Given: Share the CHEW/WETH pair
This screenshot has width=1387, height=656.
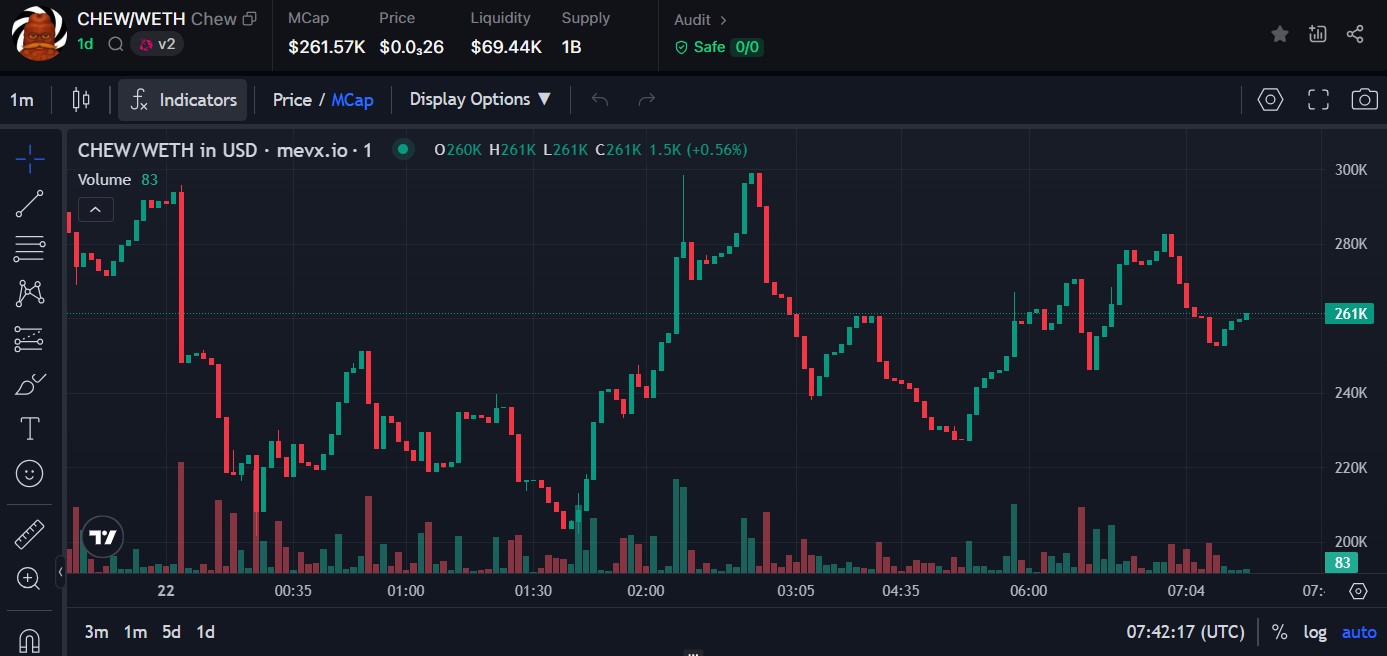Looking at the screenshot, I should coord(1355,34).
